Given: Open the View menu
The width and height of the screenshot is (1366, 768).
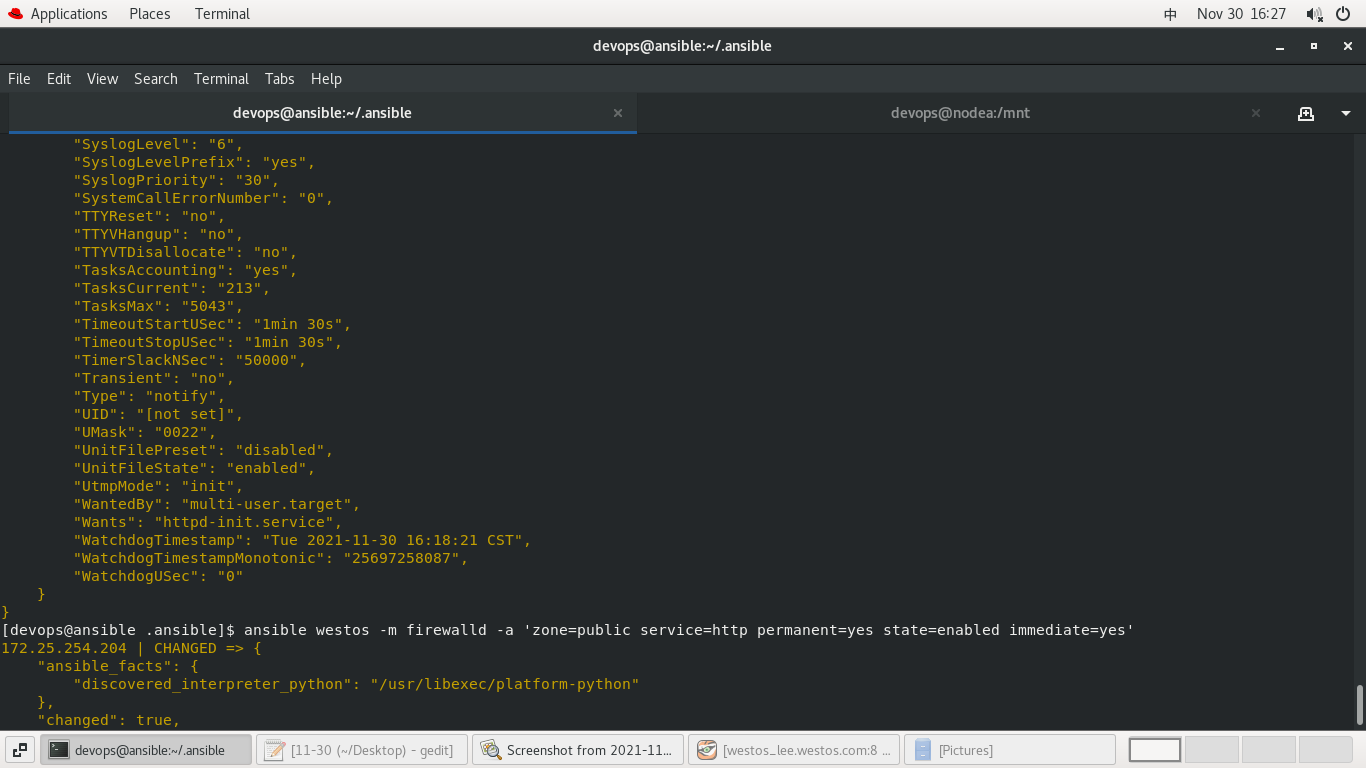Looking at the screenshot, I should pos(102,79).
